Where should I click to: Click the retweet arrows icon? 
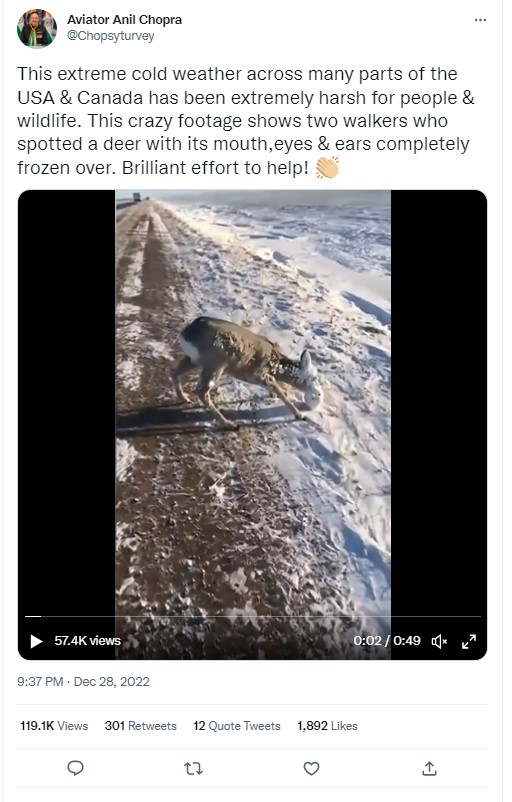coord(193,768)
